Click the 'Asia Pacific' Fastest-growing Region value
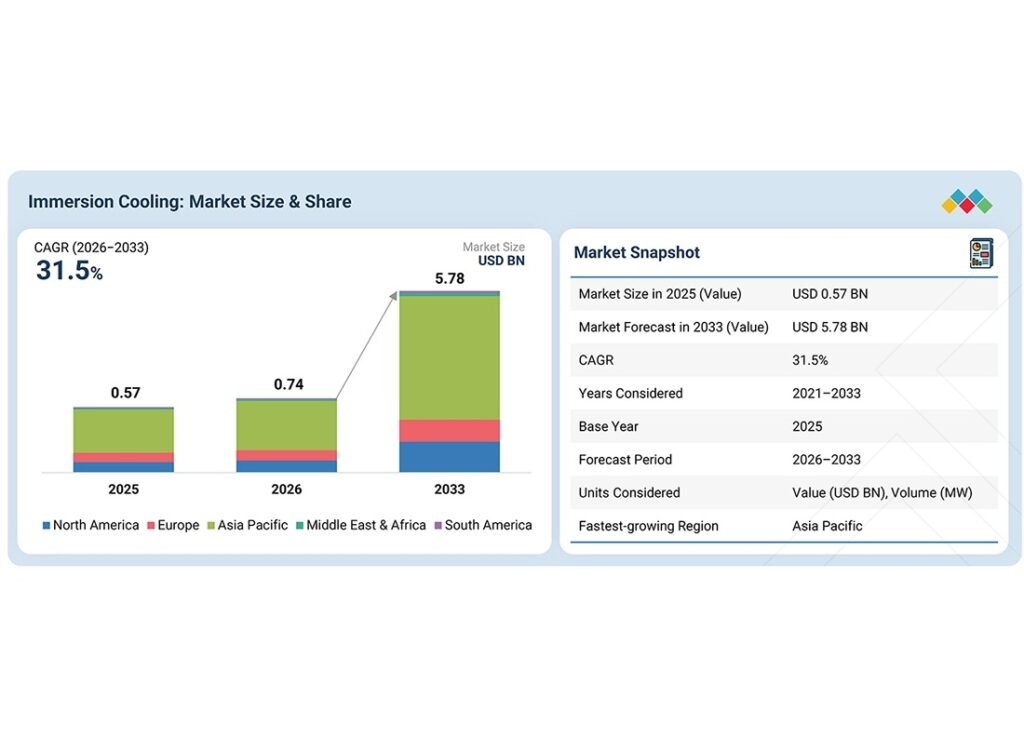 pos(827,526)
